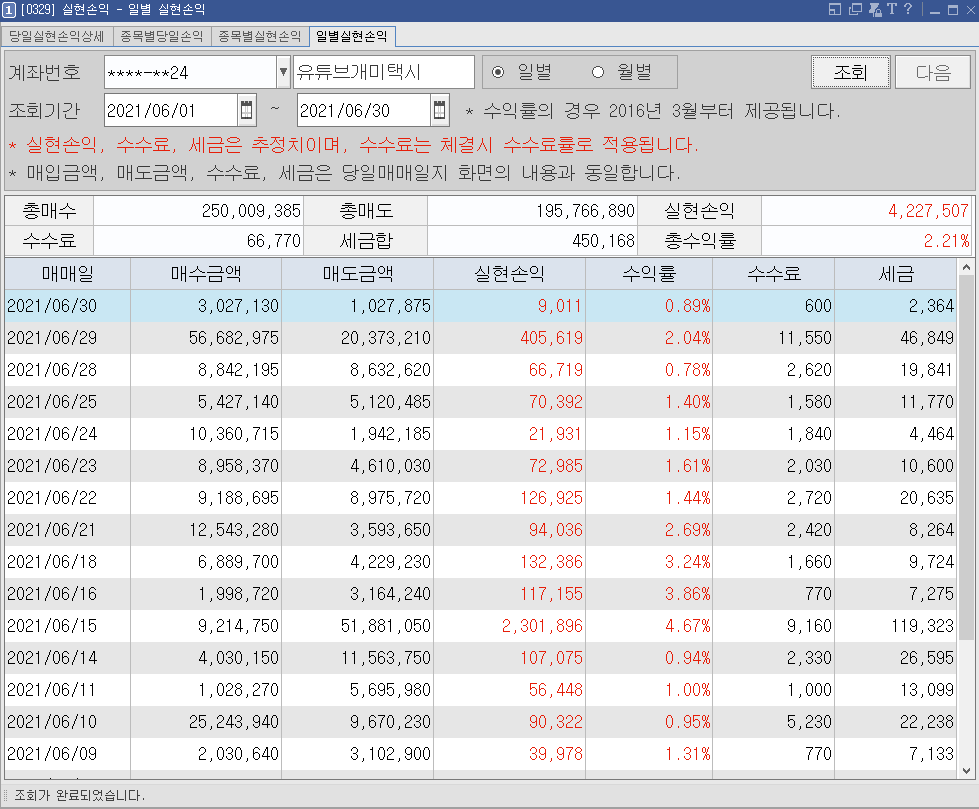Open the 종목별실현손익 tab

pyautogui.click(x=260, y=36)
